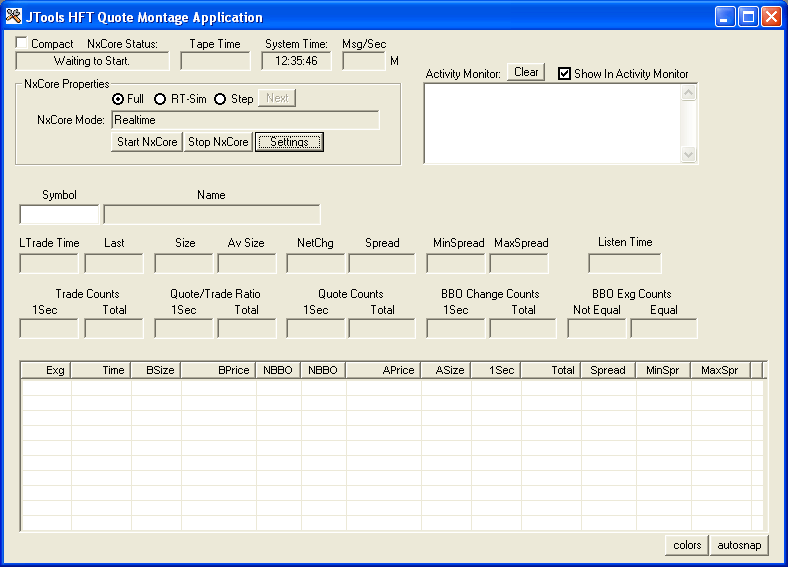
Task: Focus the Symbol input field
Action: point(60,214)
